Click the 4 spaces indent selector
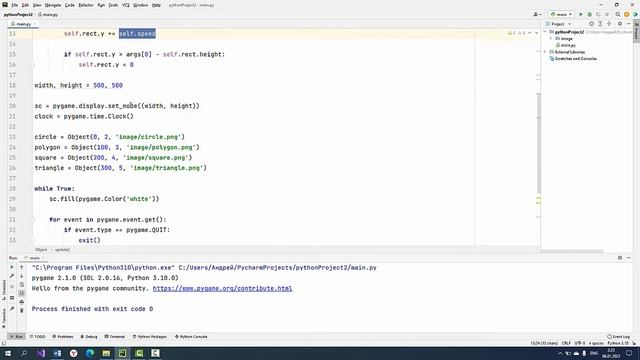640x360 pixels. [x=596, y=343]
